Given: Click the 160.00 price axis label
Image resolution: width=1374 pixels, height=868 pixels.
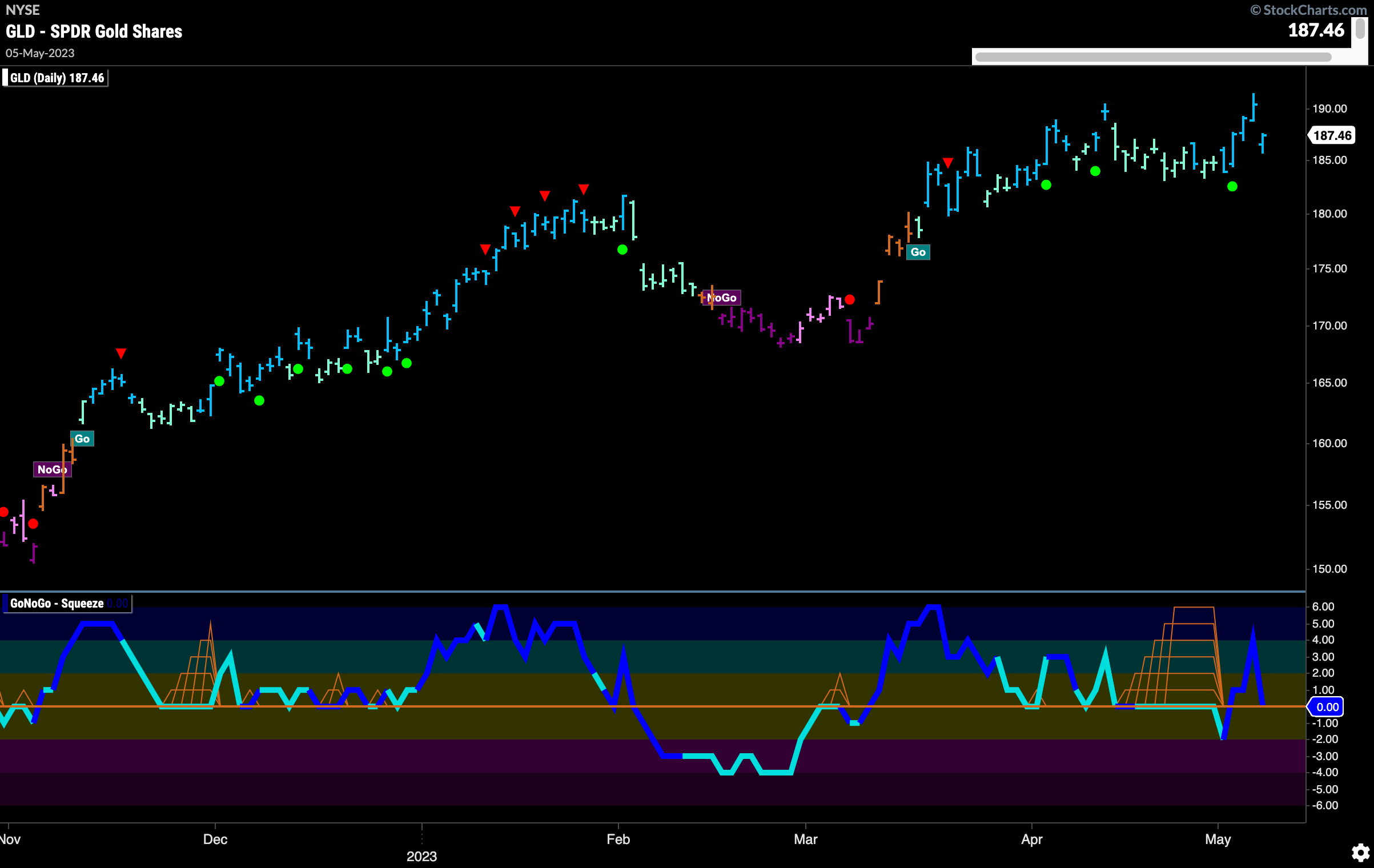Looking at the screenshot, I should point(1329,443).
